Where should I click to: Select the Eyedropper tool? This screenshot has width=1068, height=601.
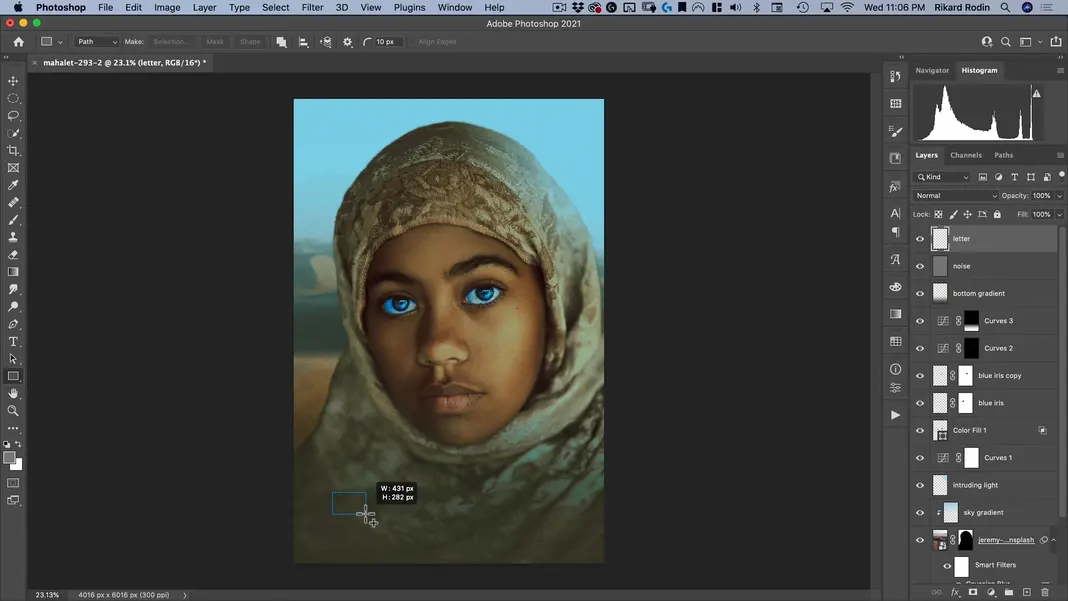pyautogui.click(x=13, y=185)
